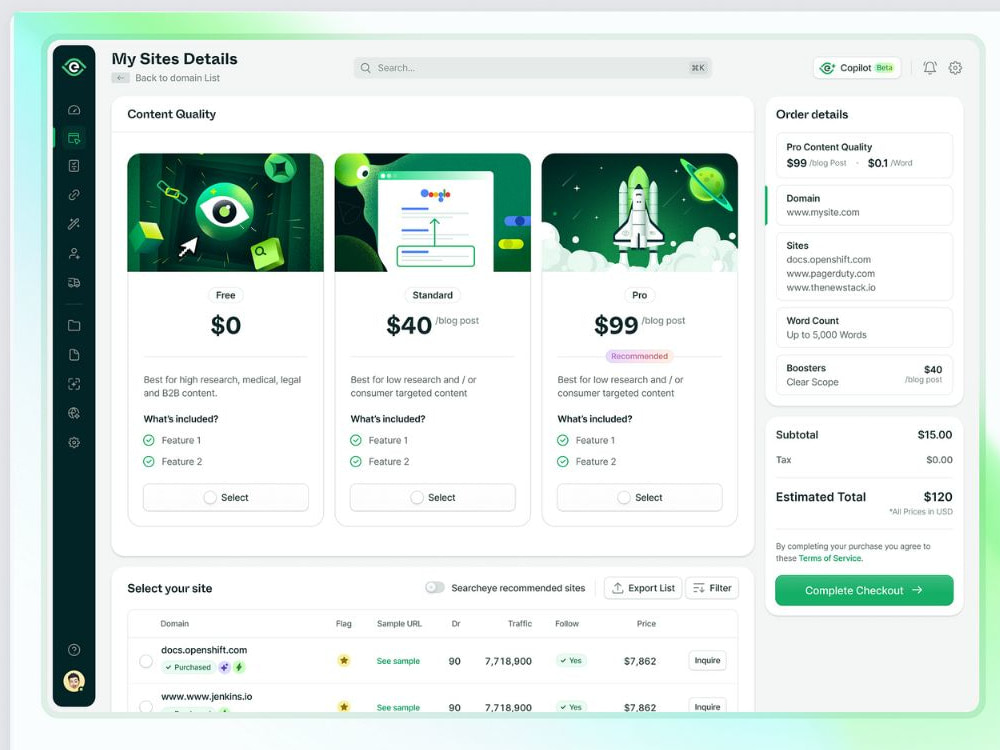Click the Recommended badge on Pro plan
1000x750 pixels.
640,356
